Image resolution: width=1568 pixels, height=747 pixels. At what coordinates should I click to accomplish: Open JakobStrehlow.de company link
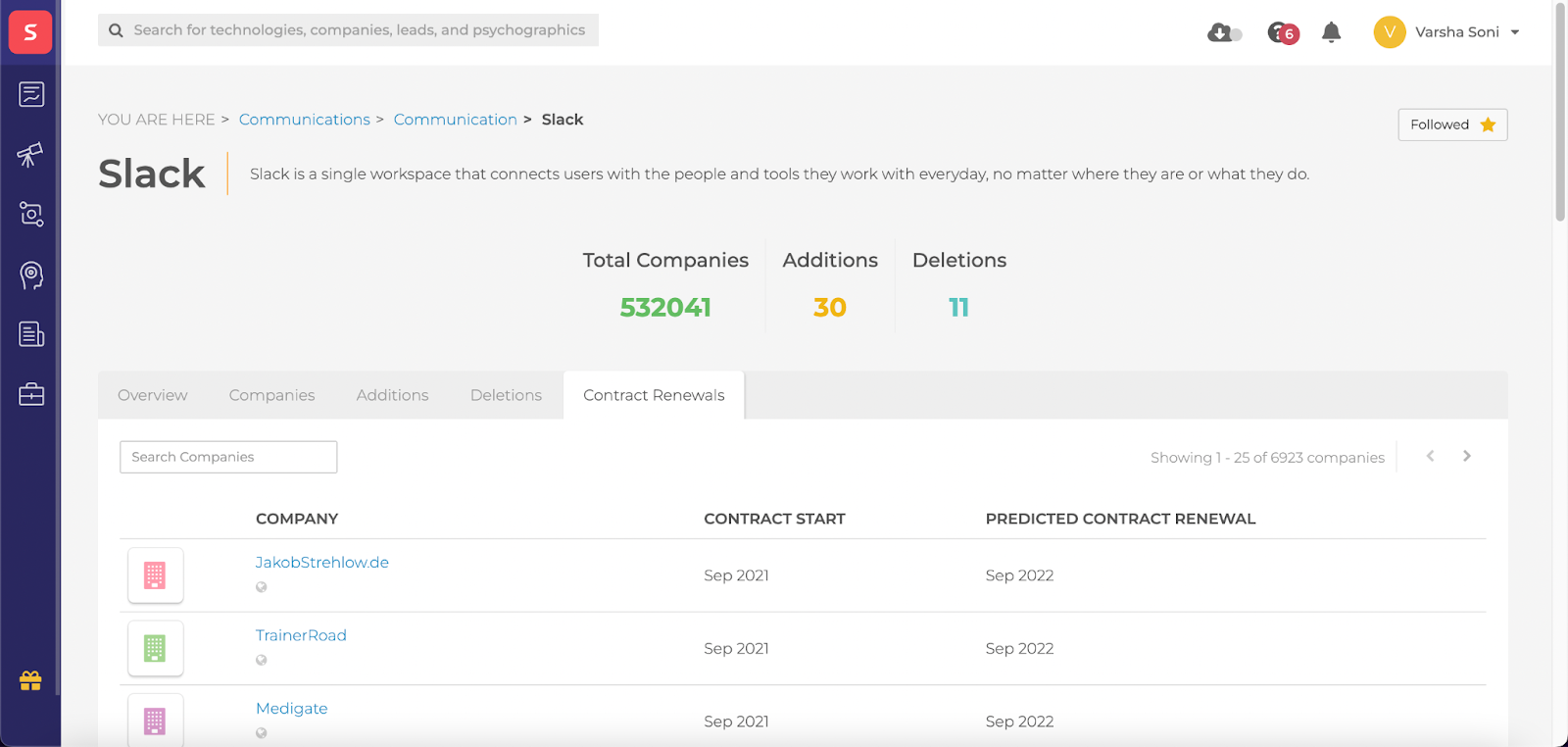tap(322, 563)
